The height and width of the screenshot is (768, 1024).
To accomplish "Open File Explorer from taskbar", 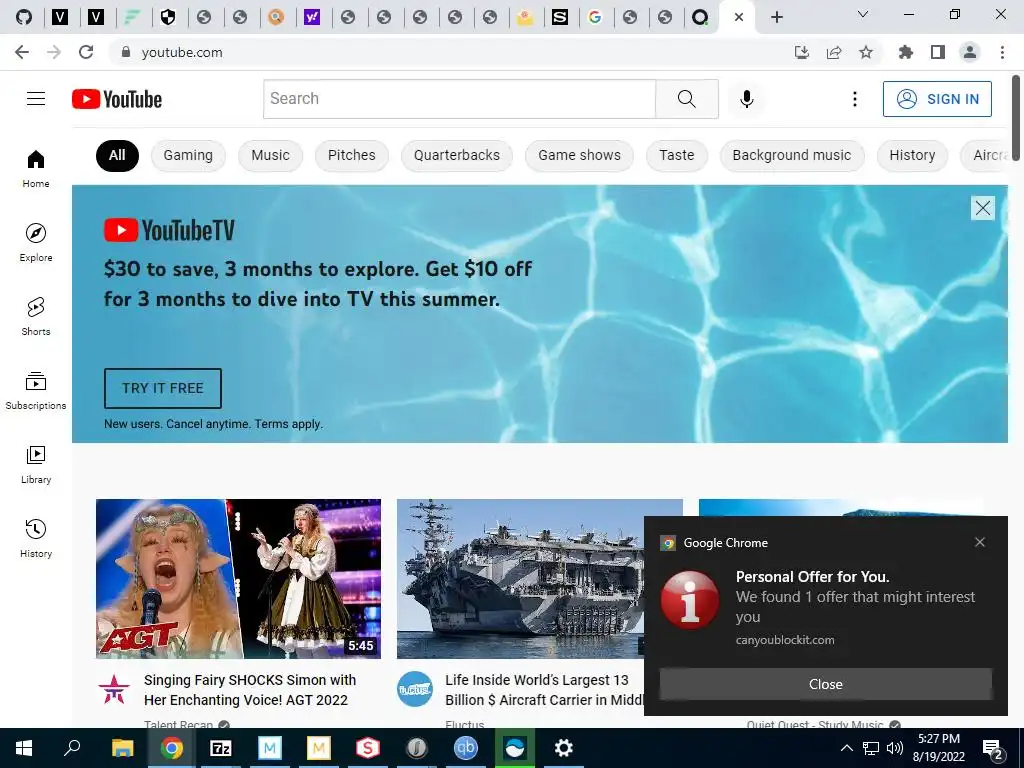I will pyautogui.click(x=122, y=748).
